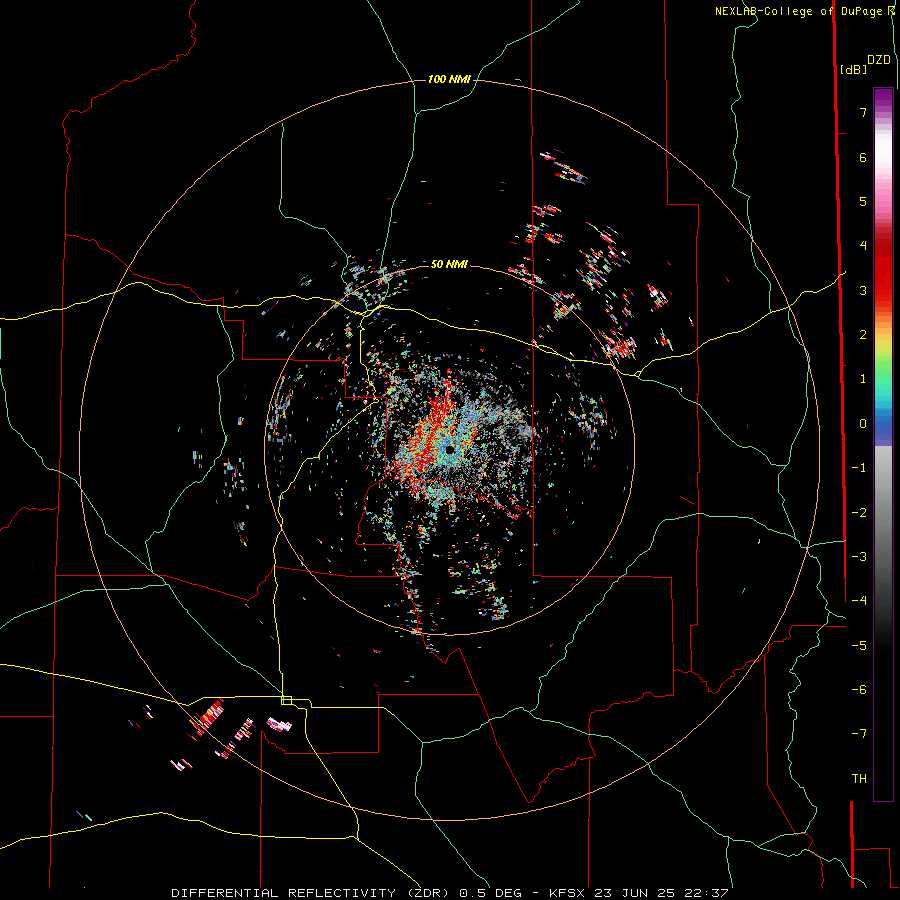The image size is (900, 900).
Task: Click the ZDR color scale bar
Action: [x=883, y=444]
